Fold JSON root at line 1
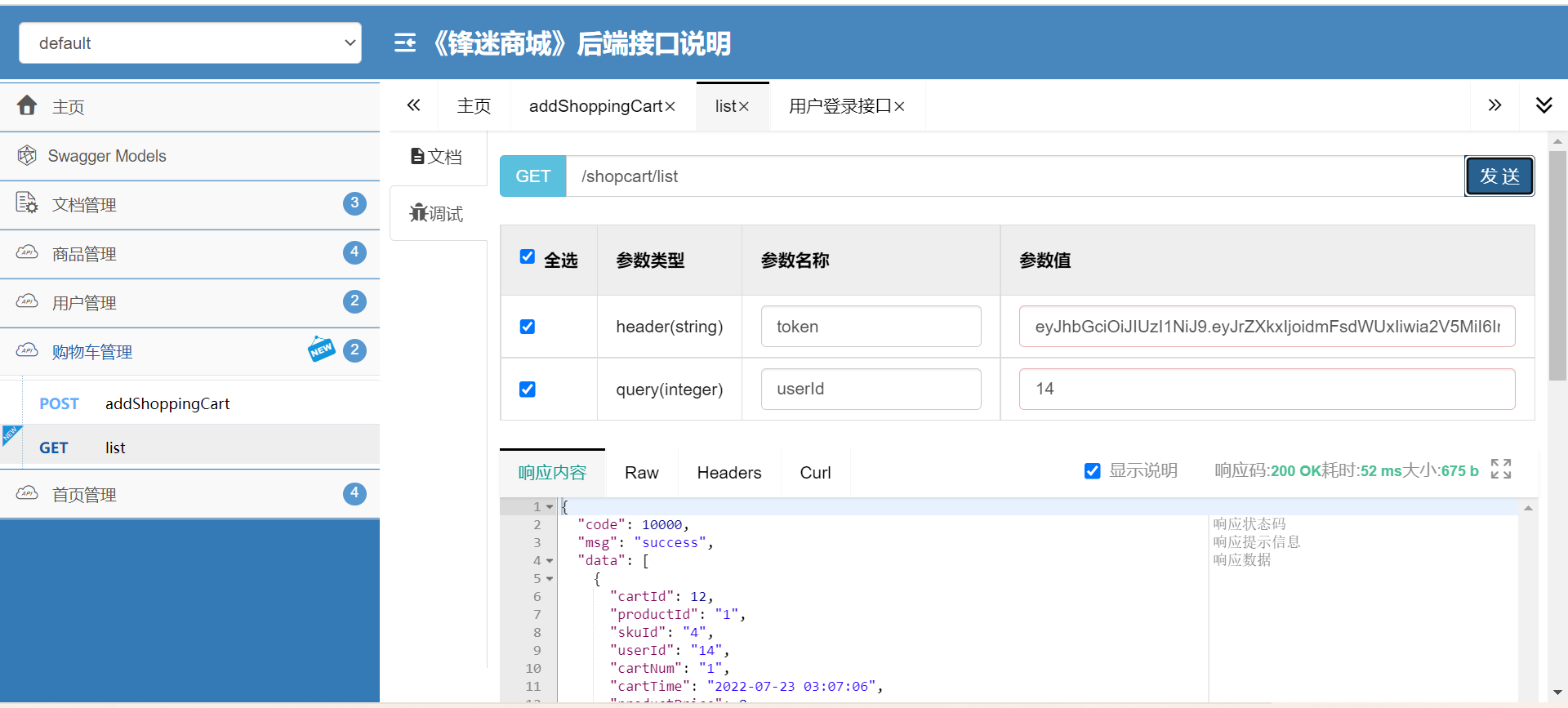The image size is (1568, 708). [550, 507]
